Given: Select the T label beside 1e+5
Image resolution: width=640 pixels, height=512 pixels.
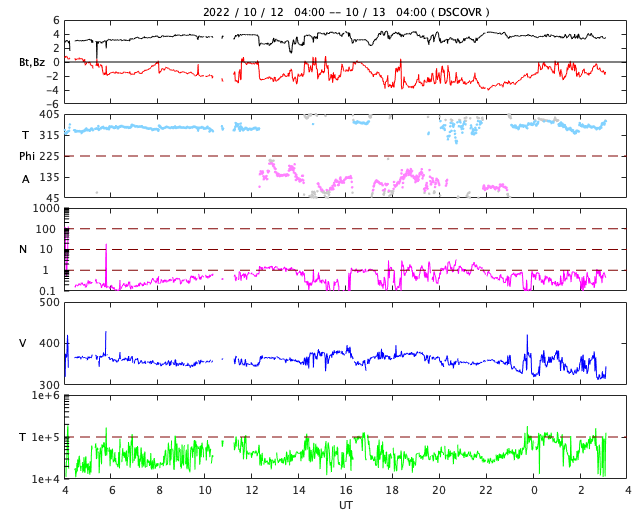Looking at the screenshot, I should [23, 437].
